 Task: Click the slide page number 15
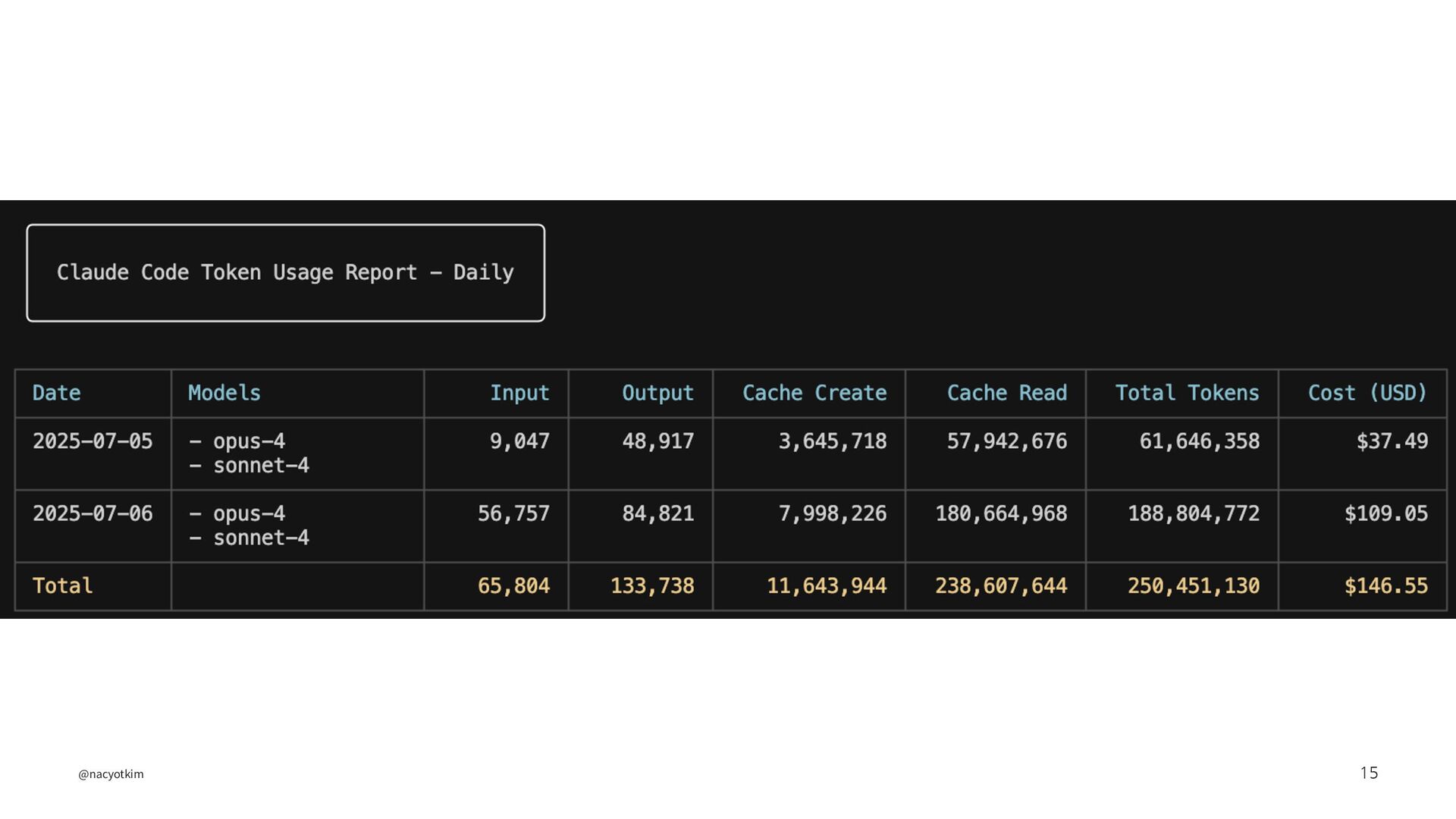[1369, 773]
